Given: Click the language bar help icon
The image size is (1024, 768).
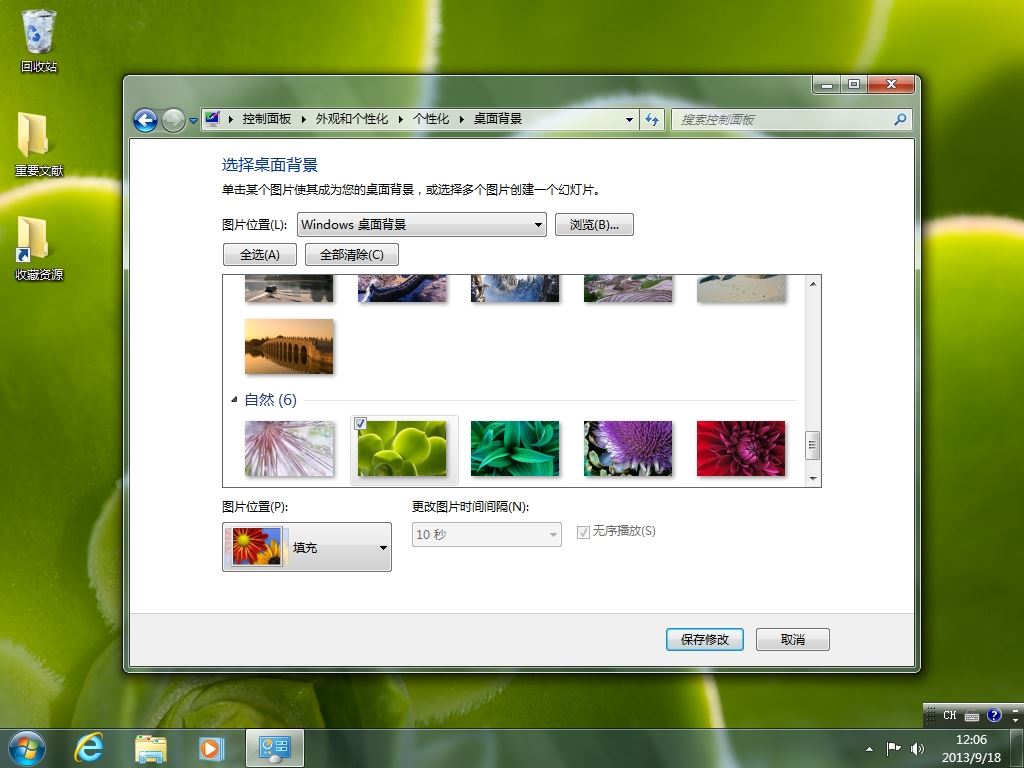Looking at the screenshot, I should [993, 716].
